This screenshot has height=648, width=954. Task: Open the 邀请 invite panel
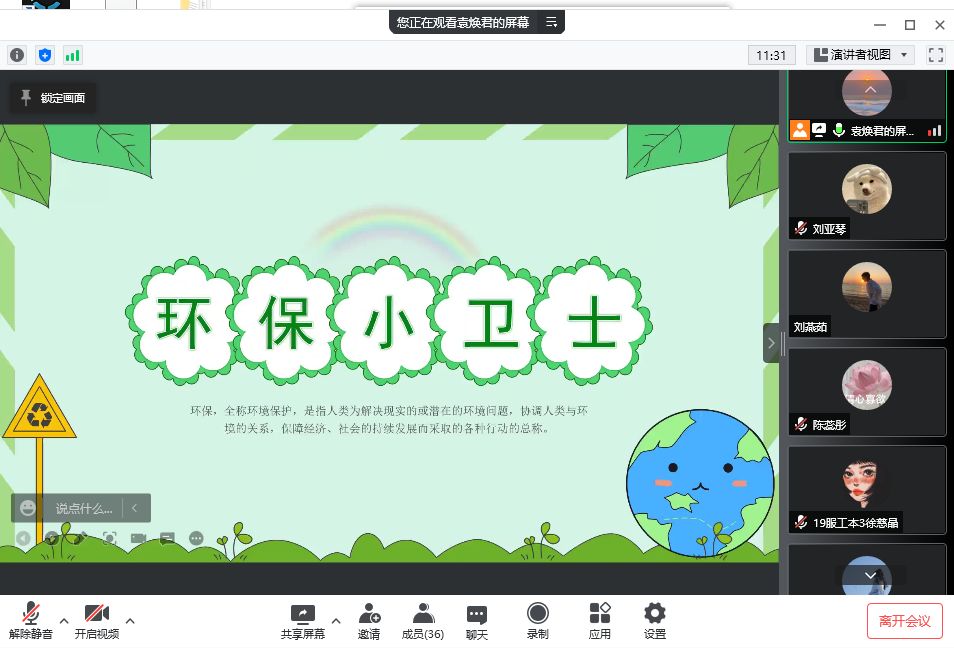coord(369,621)
